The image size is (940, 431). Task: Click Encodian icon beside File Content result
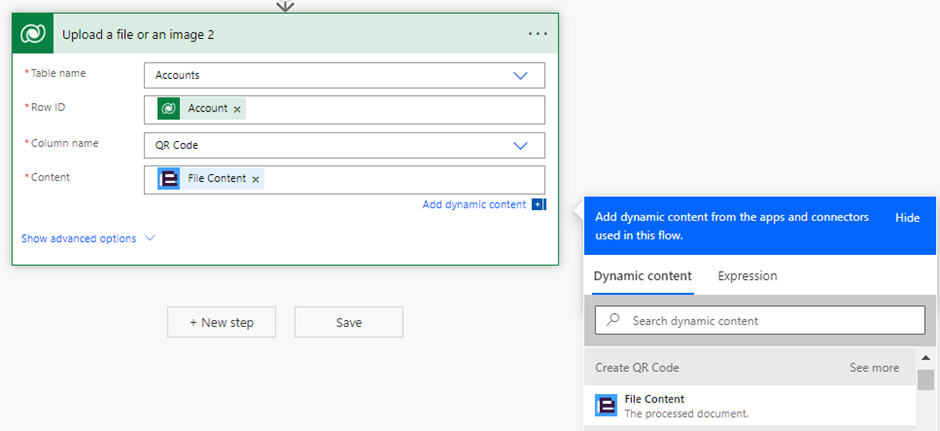point(606,405)
